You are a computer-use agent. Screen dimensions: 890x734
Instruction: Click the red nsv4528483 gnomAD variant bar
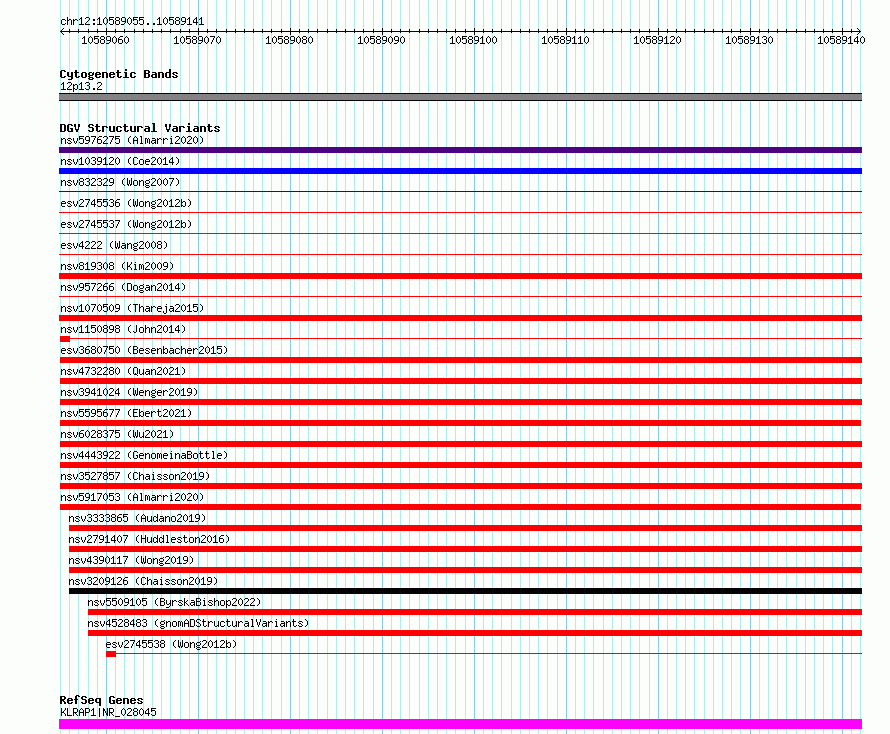pos(475,633)
